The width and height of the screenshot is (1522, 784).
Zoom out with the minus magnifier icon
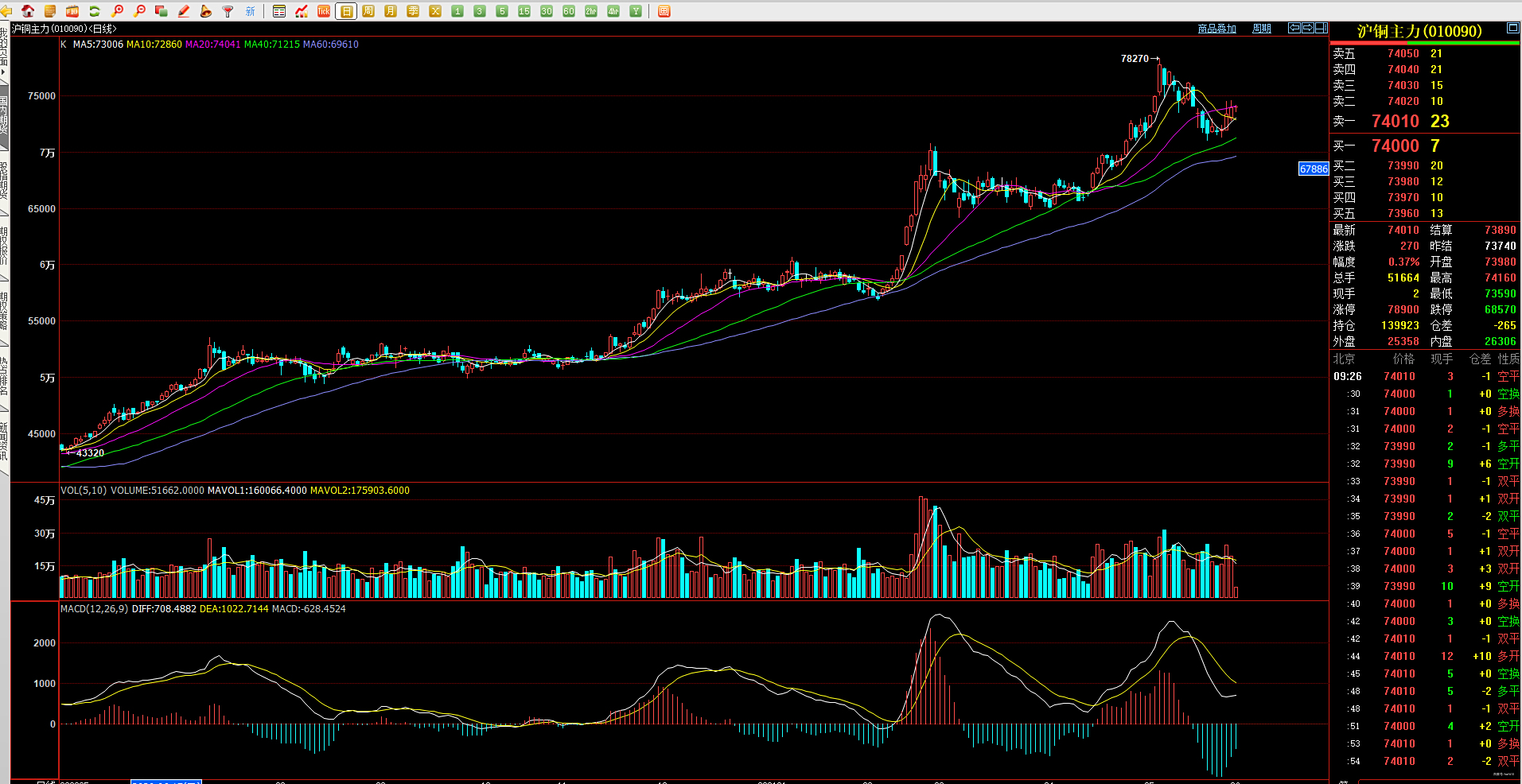click(x=139, y=11)
